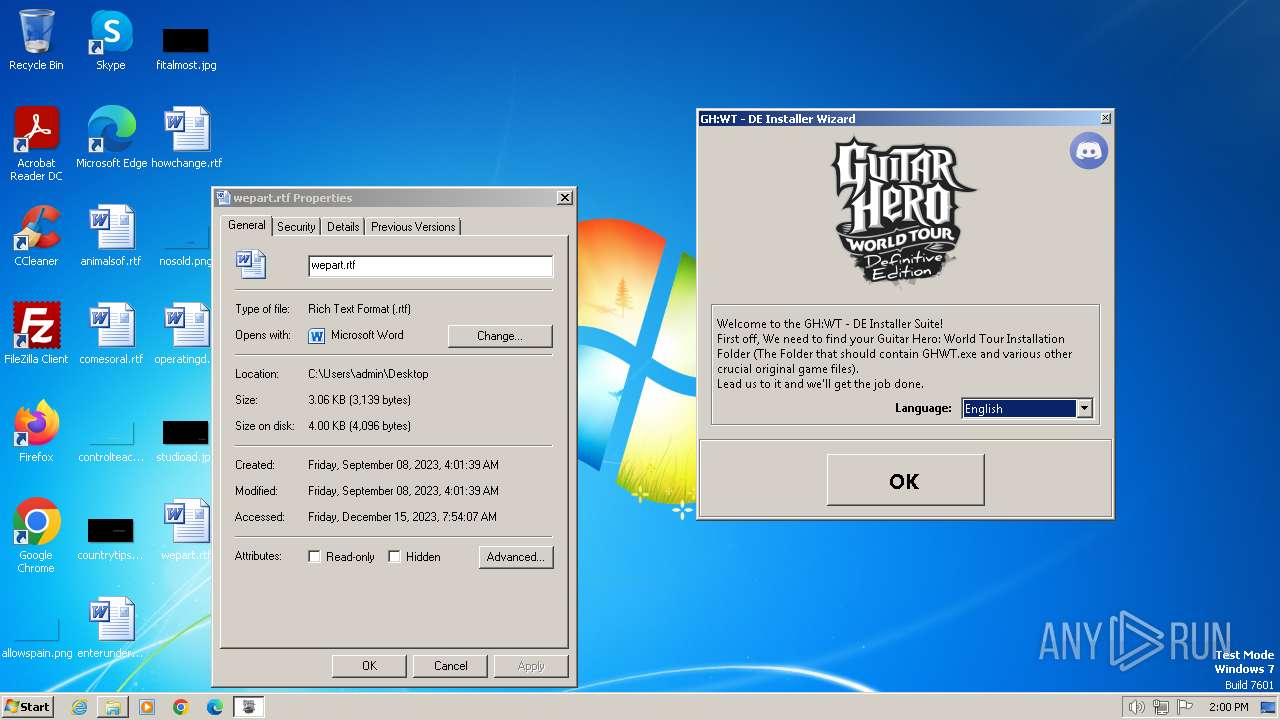Click the Microsoft Word opens-with text
The width and height of the screenshot is (1280, 720).
[367, 335]
